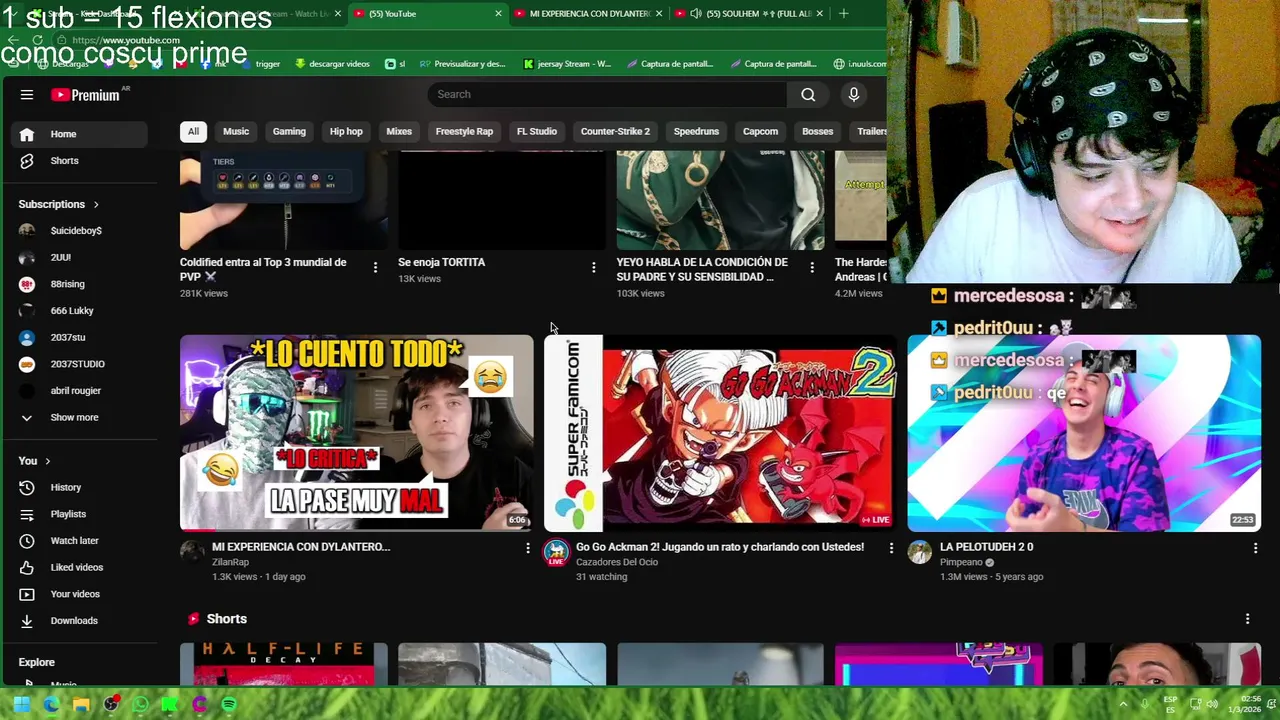1280x720 pixels.
Task: Open the $uicideboy$ subscription channel
Action: tap(76, 231)
